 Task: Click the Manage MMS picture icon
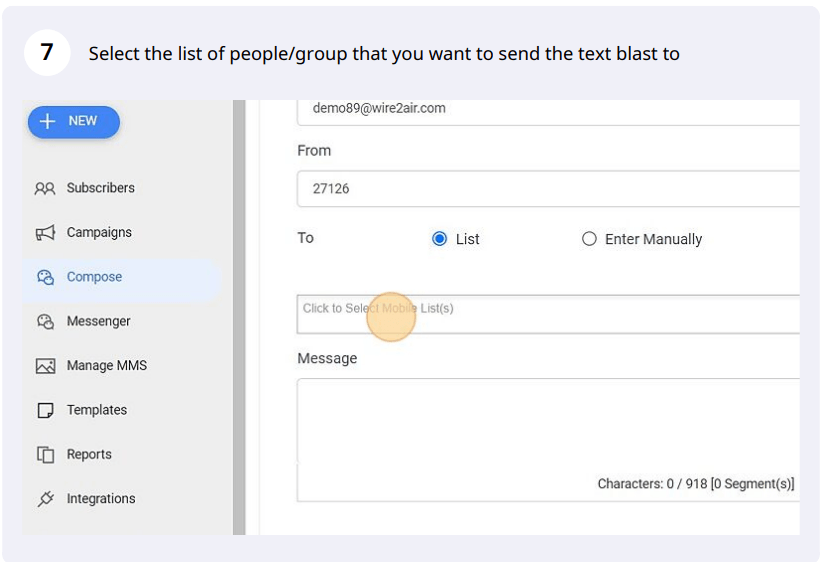pos(45,366)
